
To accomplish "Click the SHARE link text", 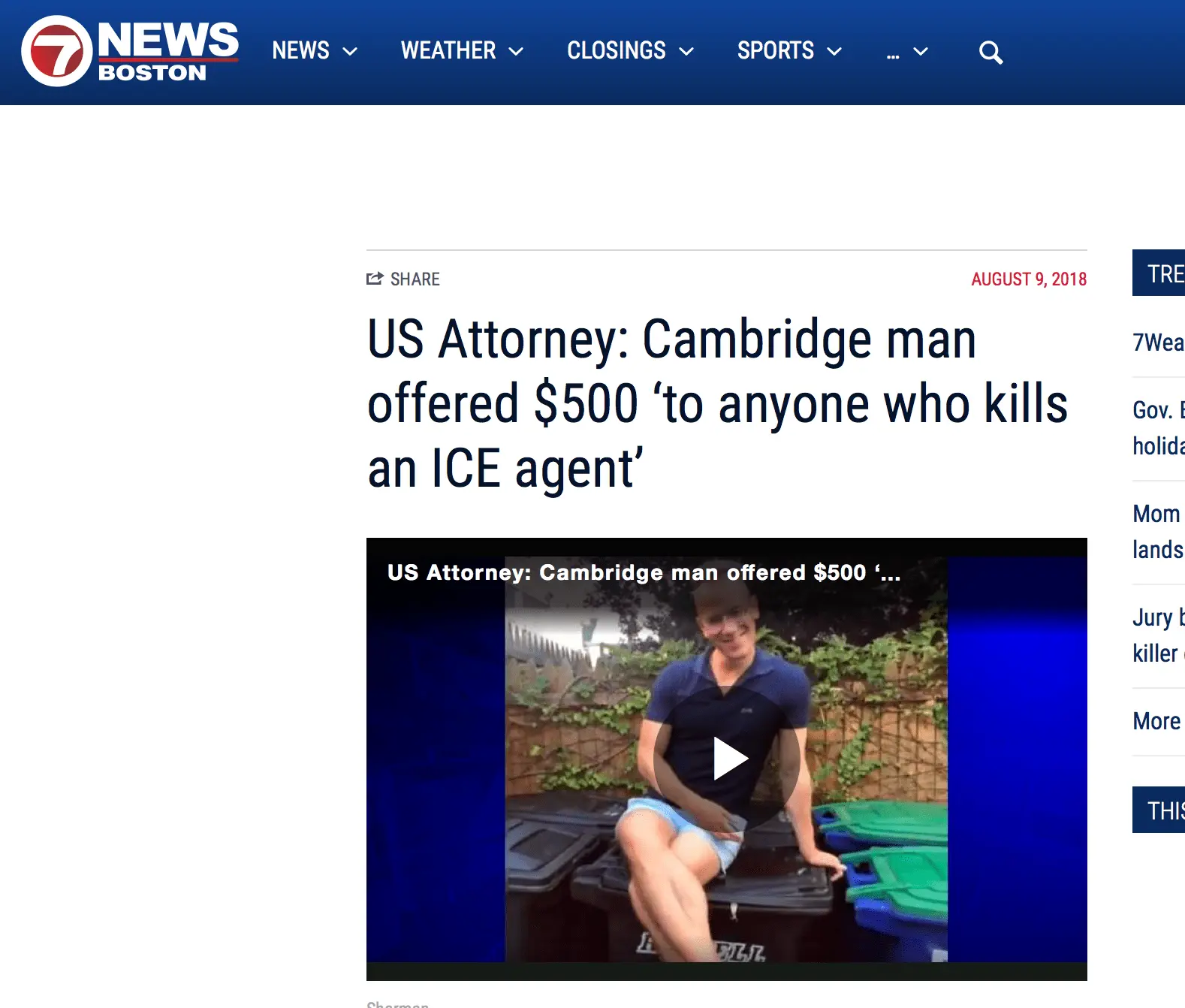I will pyautogui.click(x=415, y=279).
